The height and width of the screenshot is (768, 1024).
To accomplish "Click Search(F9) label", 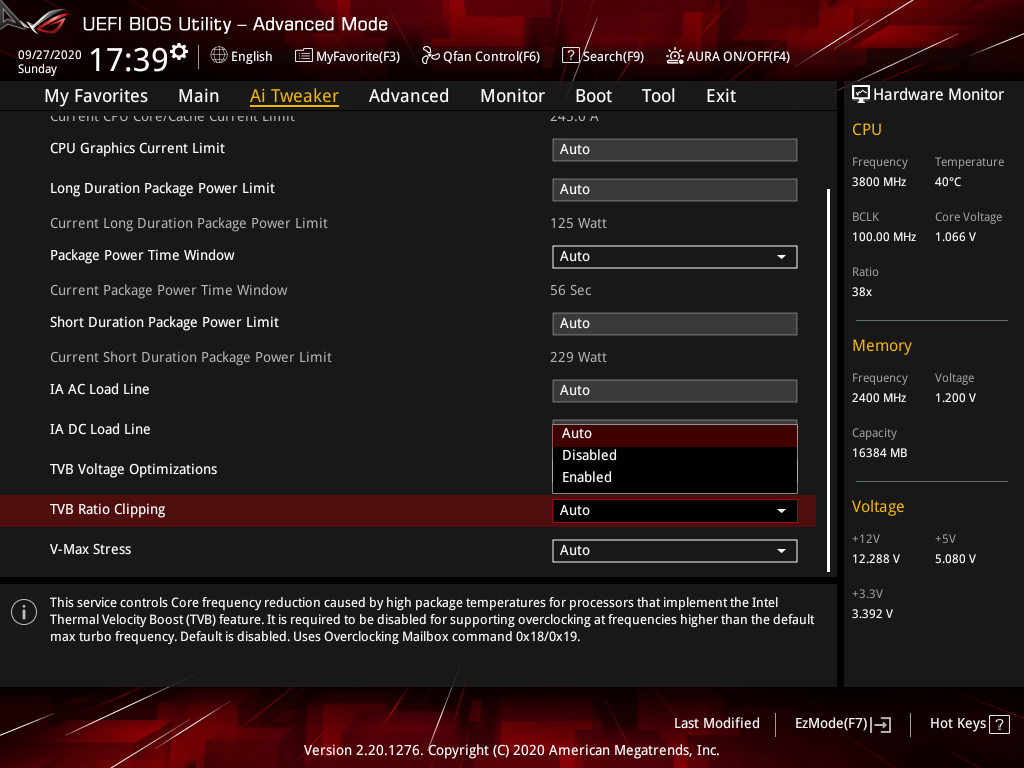I will coord(613,56).
